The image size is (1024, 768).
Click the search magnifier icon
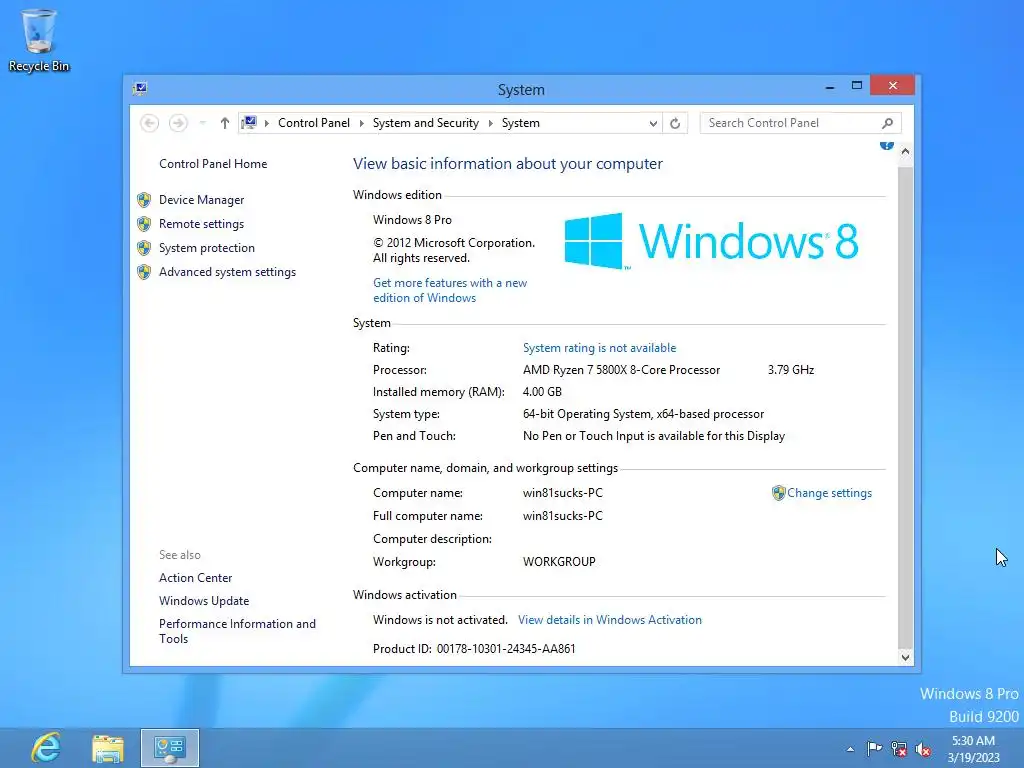point(888,123)
